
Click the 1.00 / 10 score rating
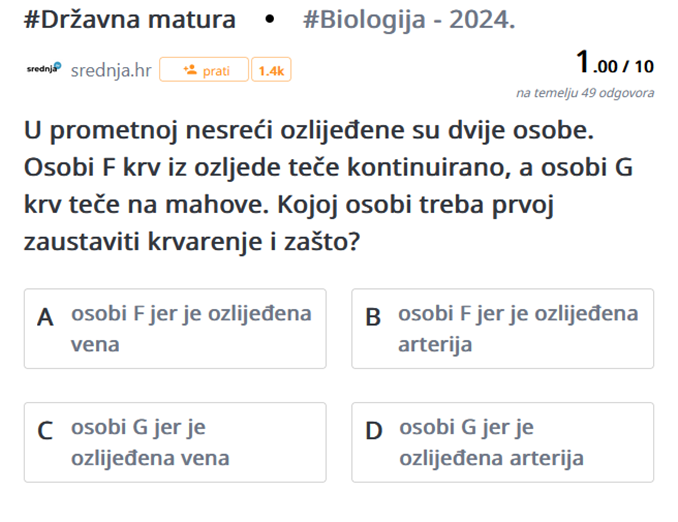pyautogui.click(x=614, y=63)
